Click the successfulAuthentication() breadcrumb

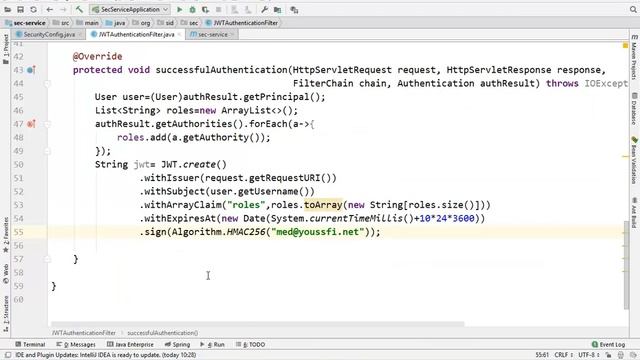(162, 333)
